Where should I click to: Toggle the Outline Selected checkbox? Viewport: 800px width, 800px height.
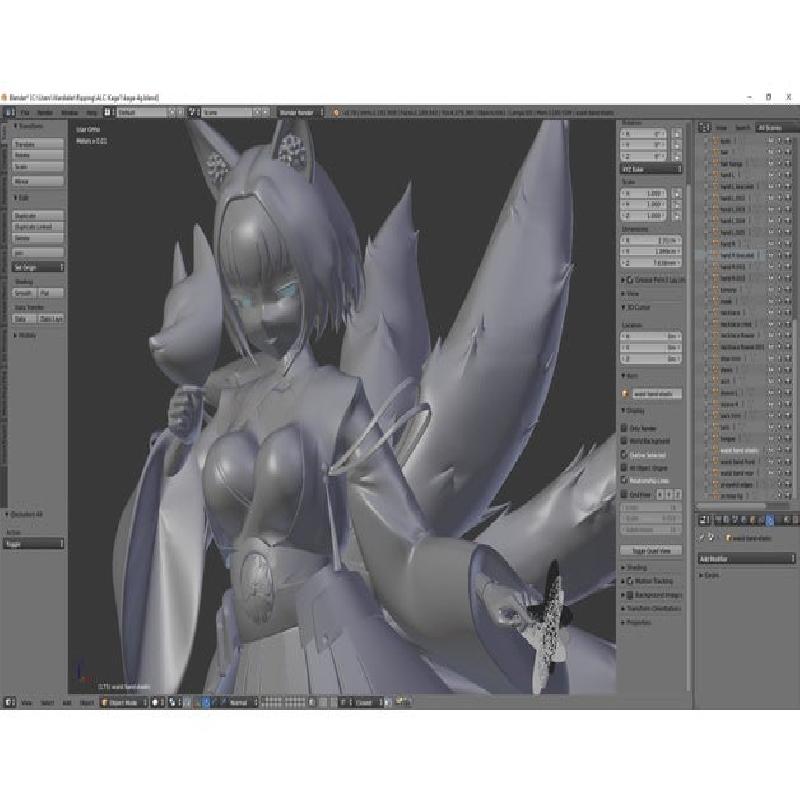(x=624, y=454)
